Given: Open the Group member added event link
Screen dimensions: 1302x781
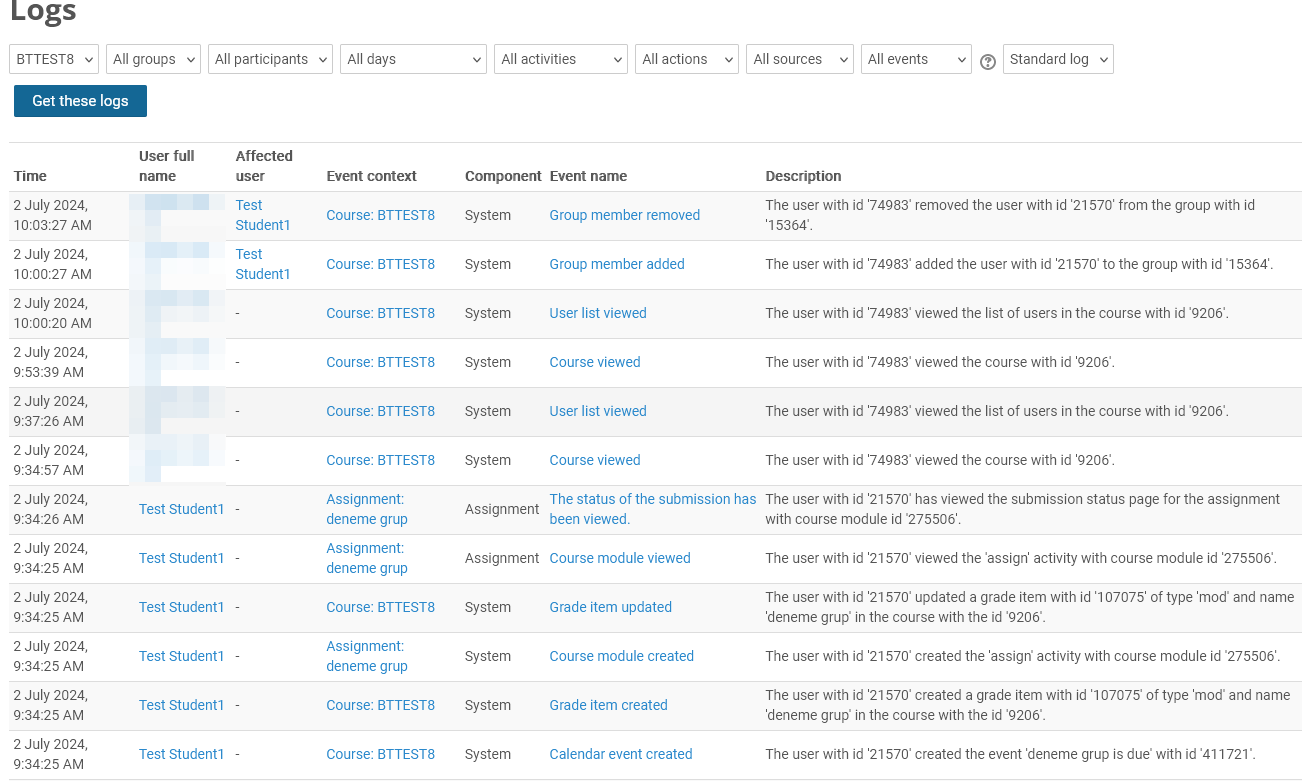Looking at the screenshot, I should coord(617,264).
